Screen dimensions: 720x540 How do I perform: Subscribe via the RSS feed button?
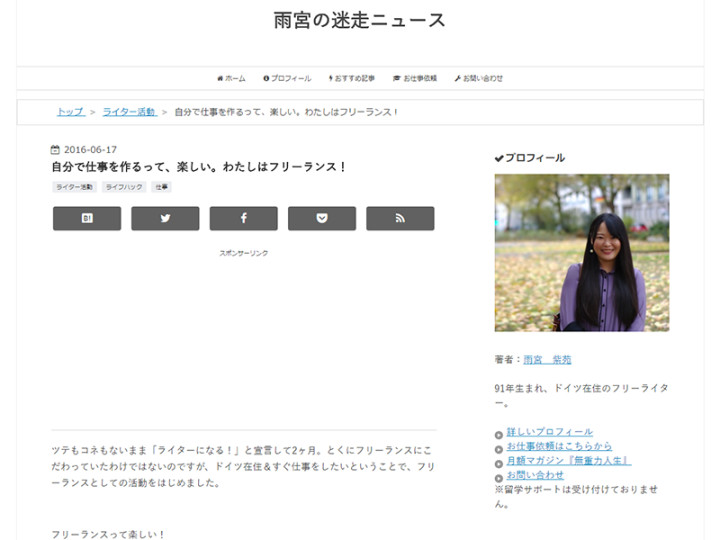coord(400,219)
